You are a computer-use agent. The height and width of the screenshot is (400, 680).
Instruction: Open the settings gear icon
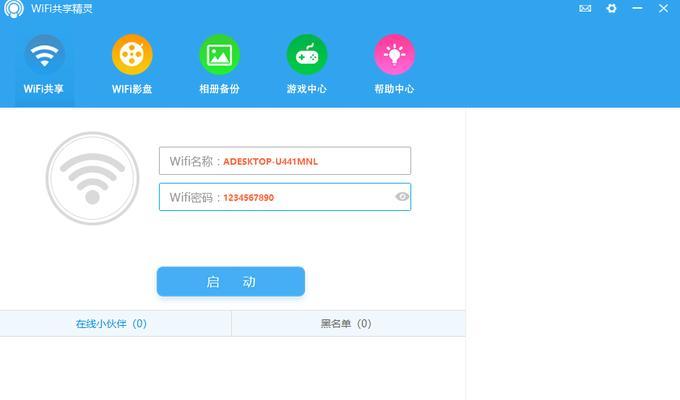[x=611, y=8]
